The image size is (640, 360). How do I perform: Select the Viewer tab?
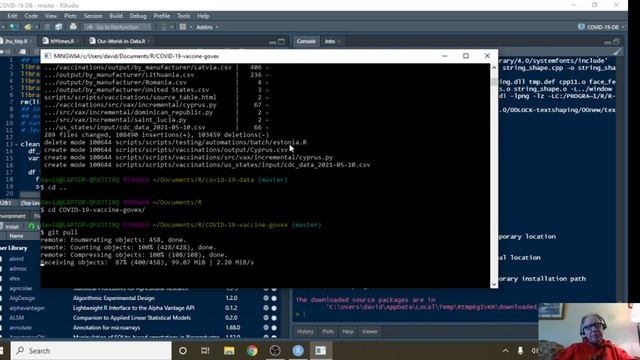(369, 331)
